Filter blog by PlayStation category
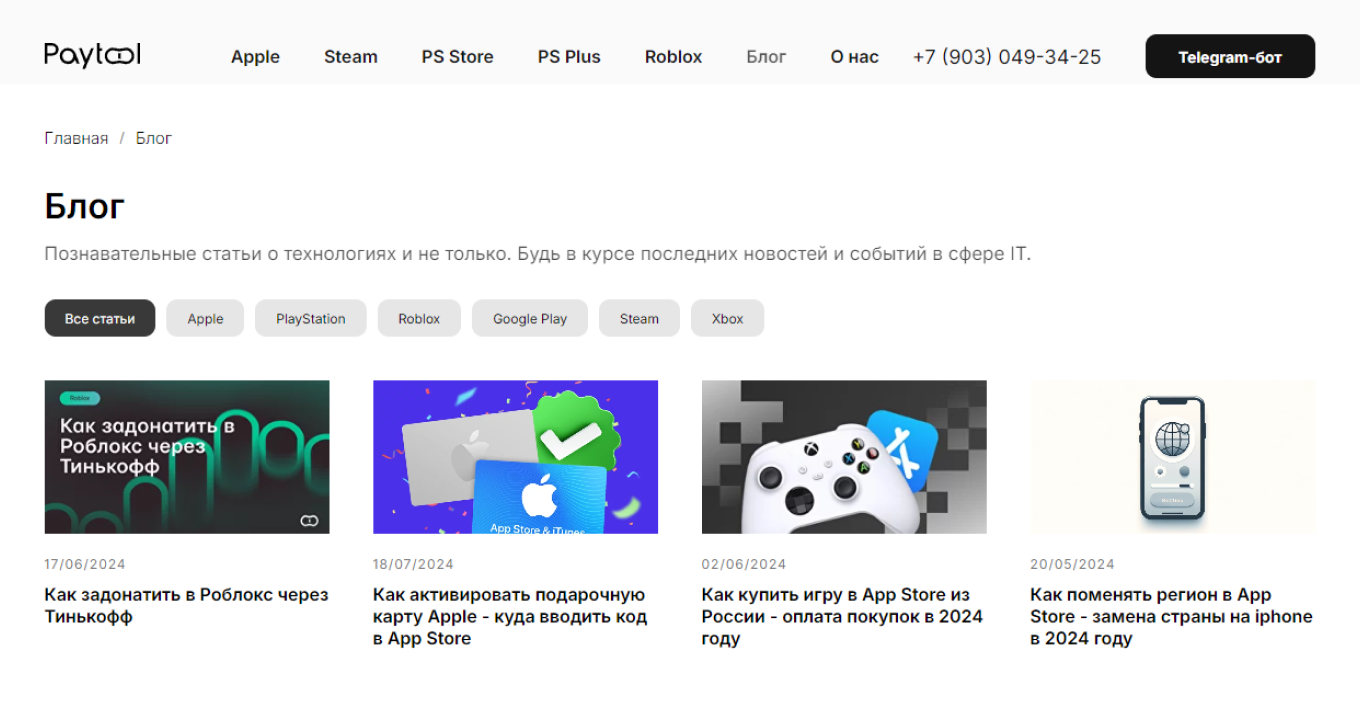This screenshot has width=1360, height=713. pyautogui.click(x=310, y=319)
